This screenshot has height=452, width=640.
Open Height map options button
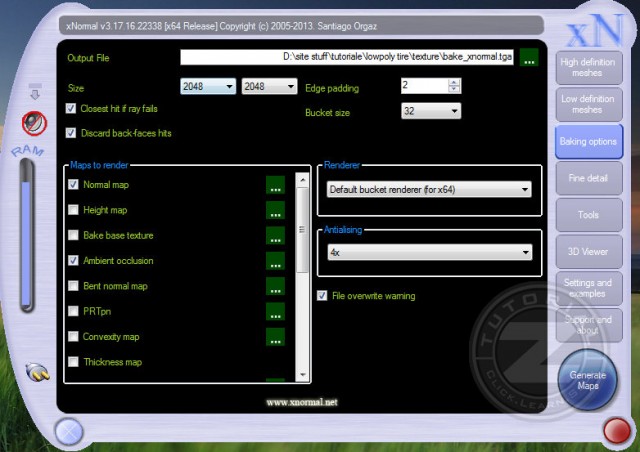click(275, 210)
